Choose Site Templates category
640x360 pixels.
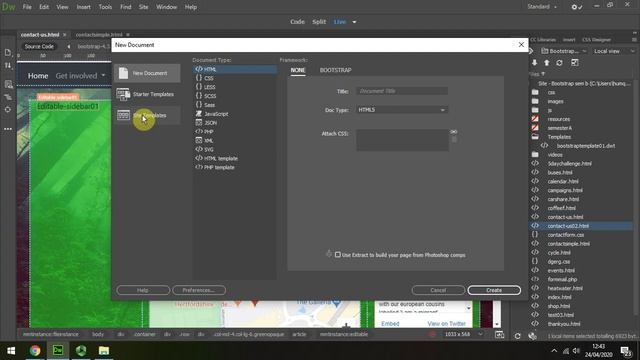147,116
